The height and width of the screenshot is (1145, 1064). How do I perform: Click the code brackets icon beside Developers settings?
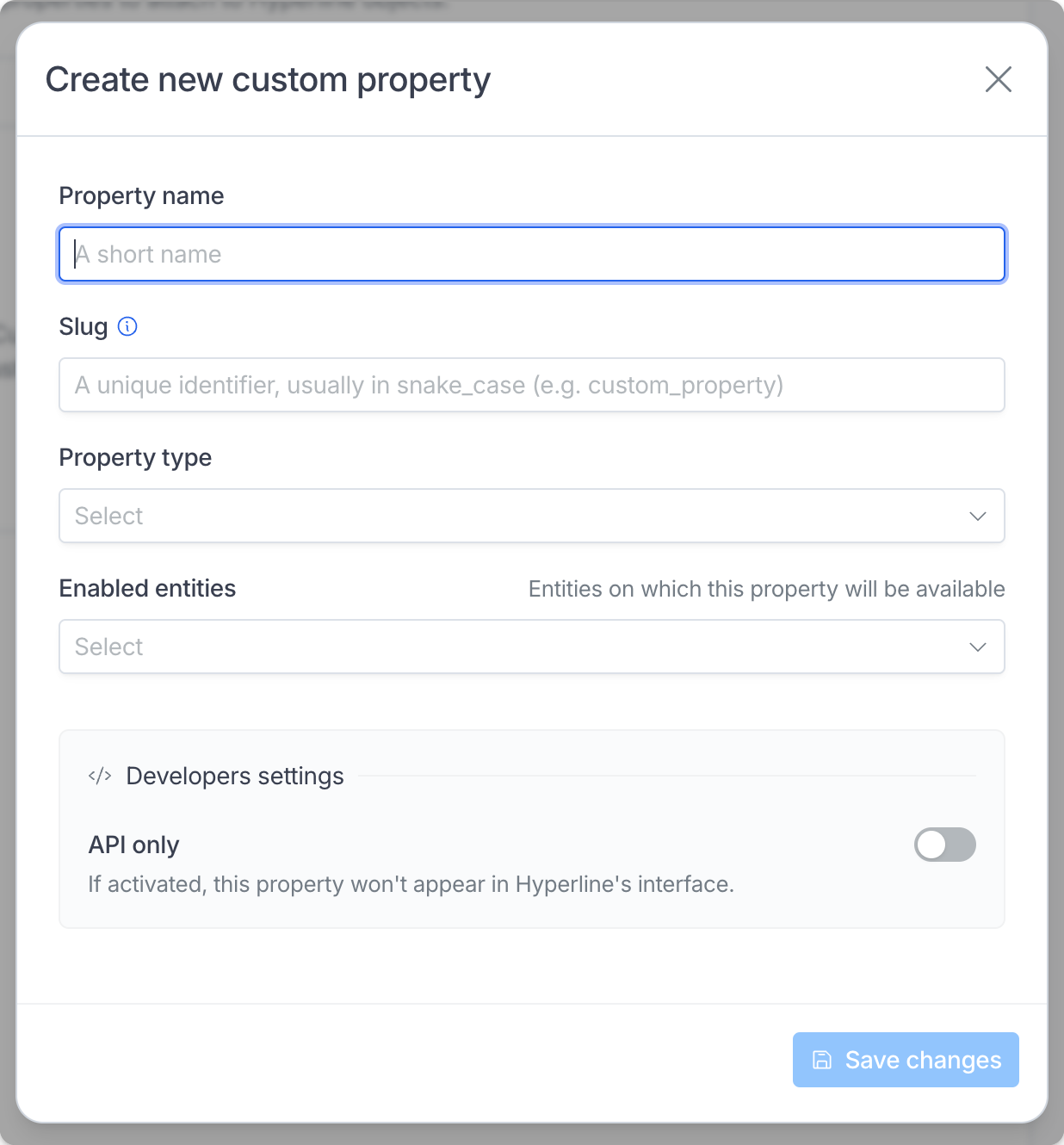100,776
